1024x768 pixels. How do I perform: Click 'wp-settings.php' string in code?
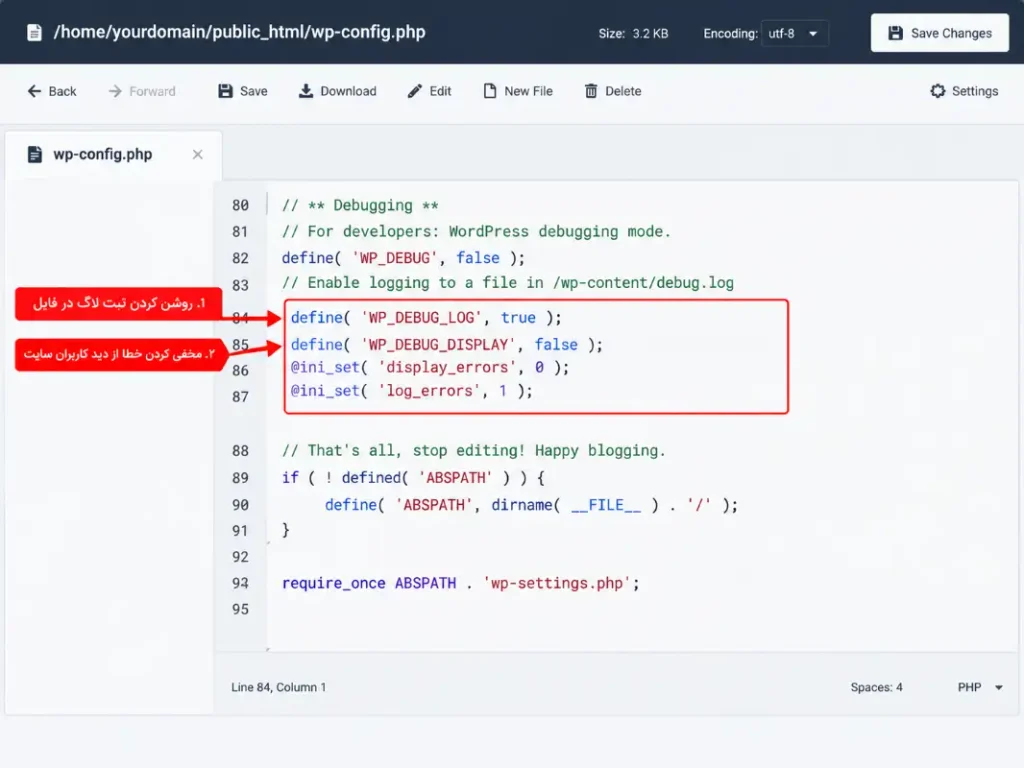[556, 583]
